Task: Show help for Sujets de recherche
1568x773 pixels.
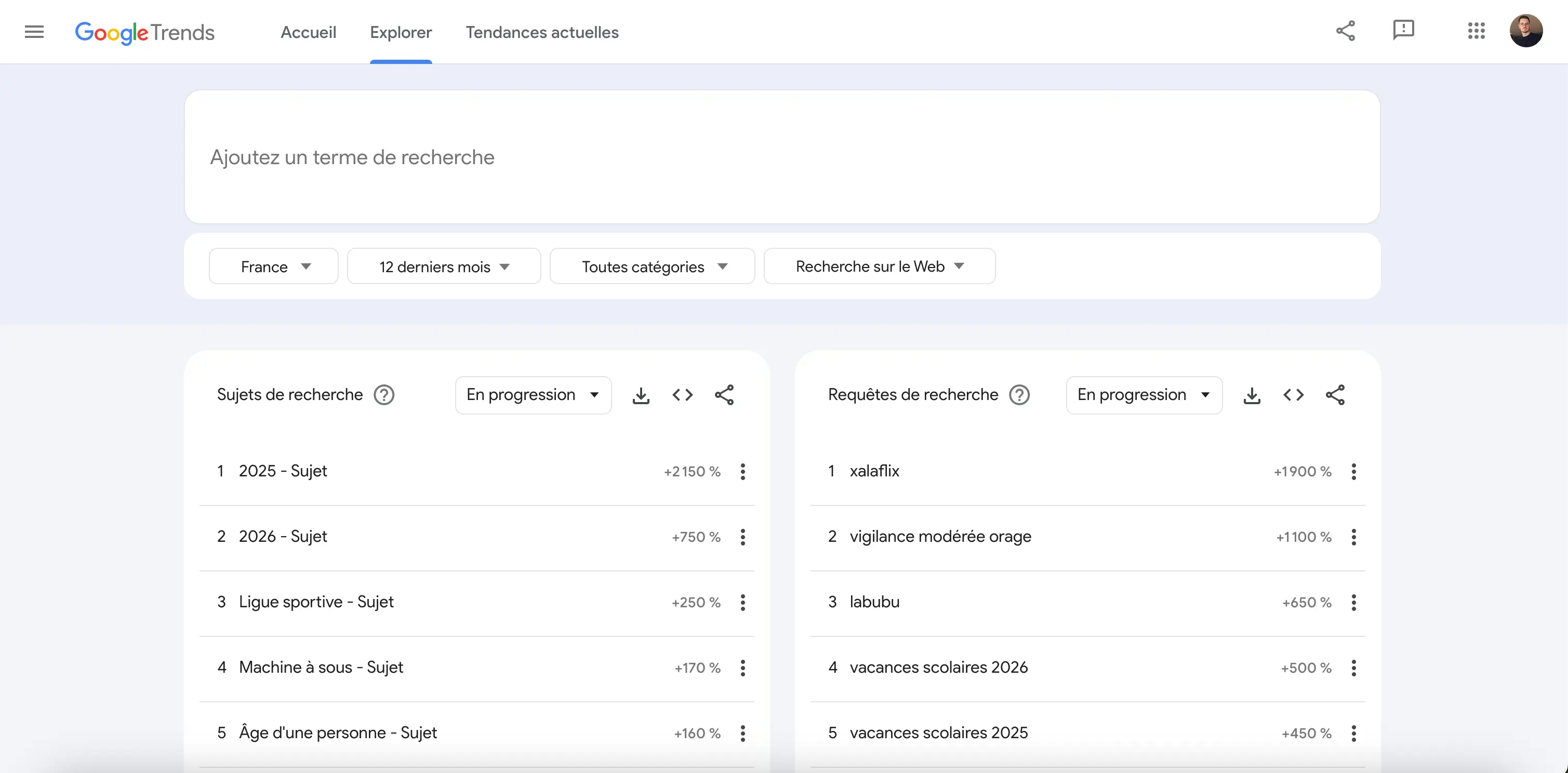Action: tap(383, 395)
